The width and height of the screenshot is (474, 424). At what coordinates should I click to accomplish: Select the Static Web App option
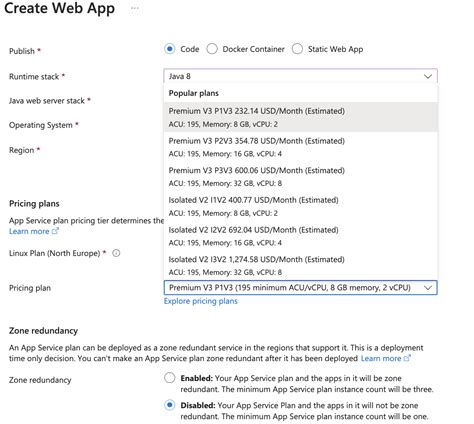[x=297, y=49]
